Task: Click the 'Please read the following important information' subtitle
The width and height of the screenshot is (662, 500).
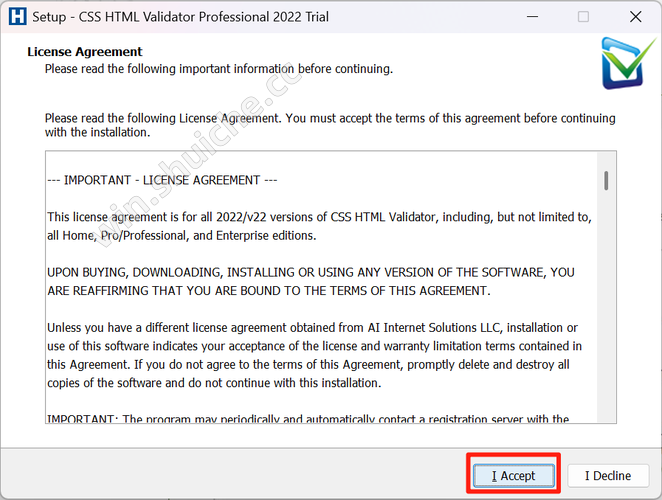Action: [219, 69]
